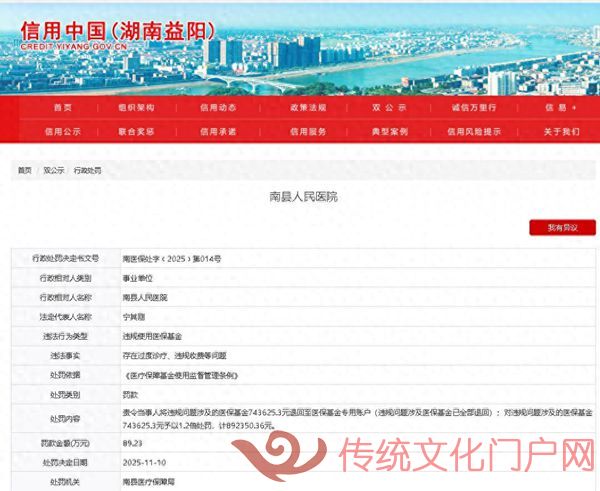Click the 处罚机关 label cell
The height and width of the screenshot is (491, 600).
tap(65, 482)
